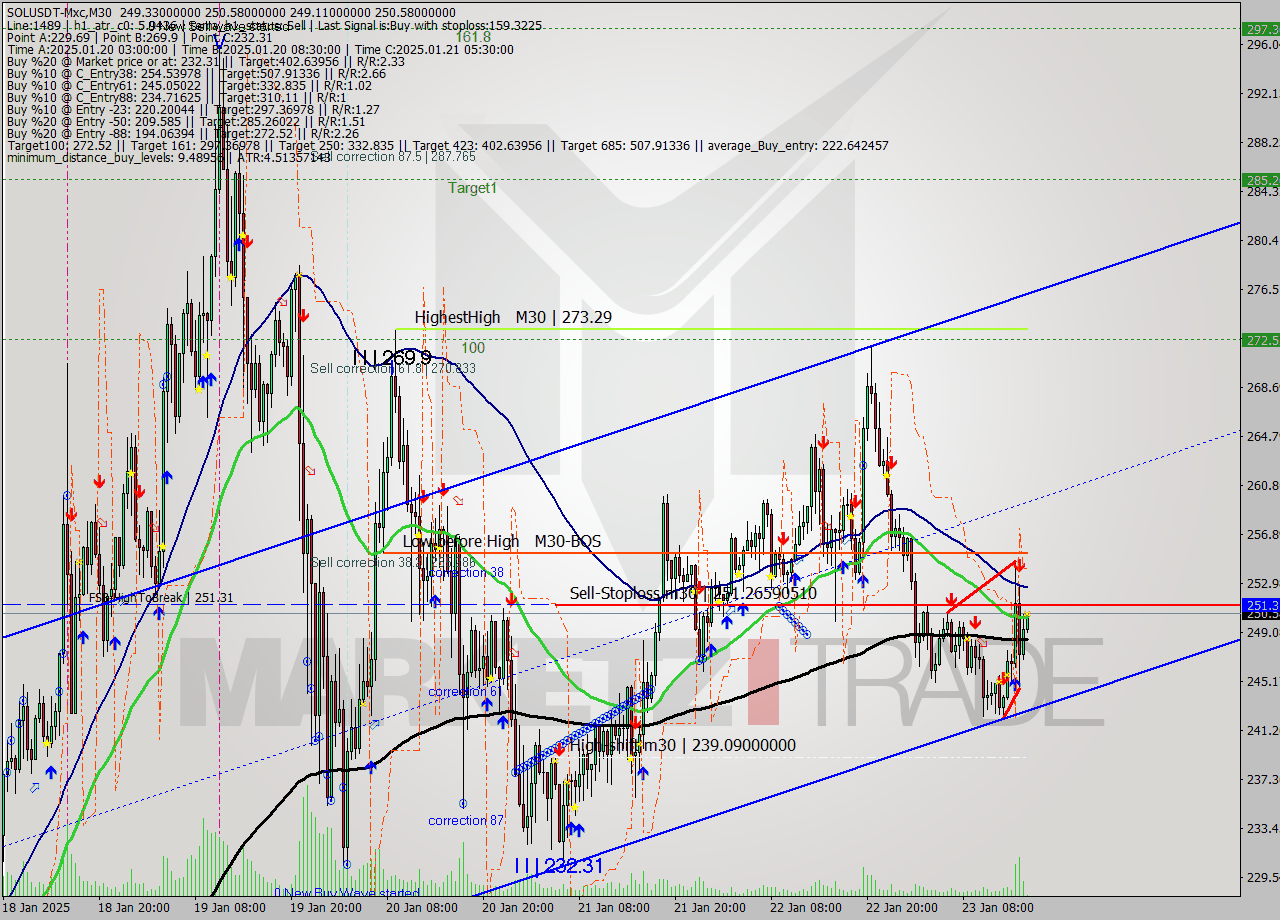Select 'Low before High M30-BOS' label
The width and height of the screenshot is (1280, 920).
click(502, 541)
